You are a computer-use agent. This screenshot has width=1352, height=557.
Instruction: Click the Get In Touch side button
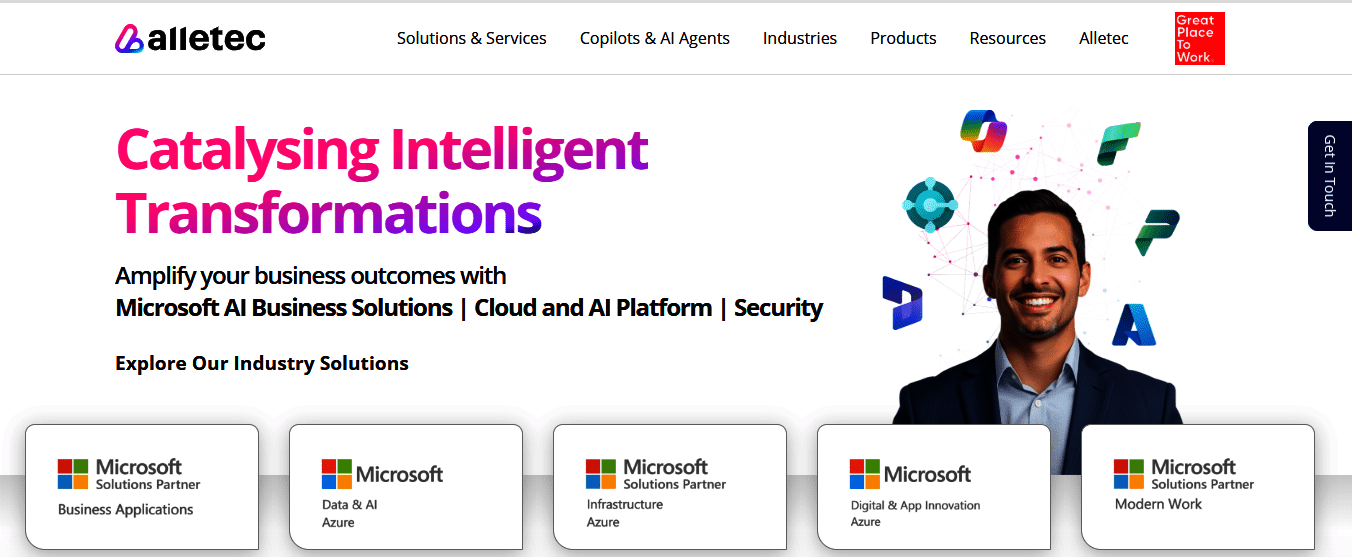pos(1329,176)
